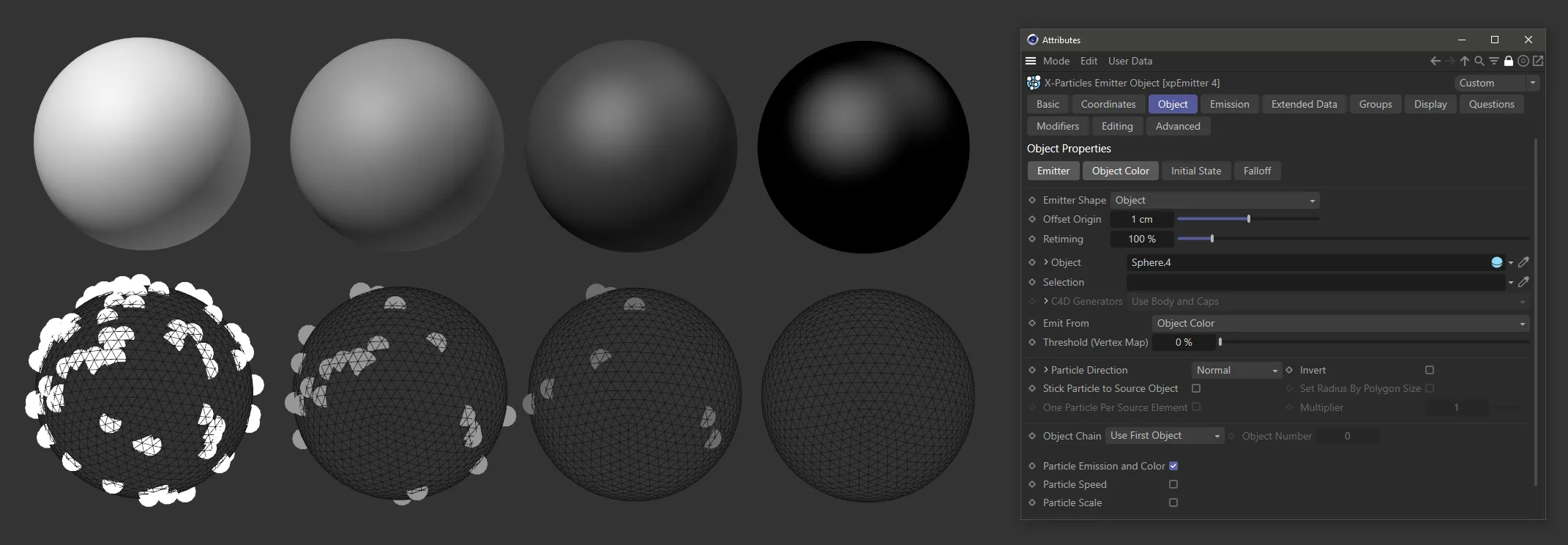Open the Particle Direction Normal dropdown
Viewport: 1568px width, 545px height.
1236,370
